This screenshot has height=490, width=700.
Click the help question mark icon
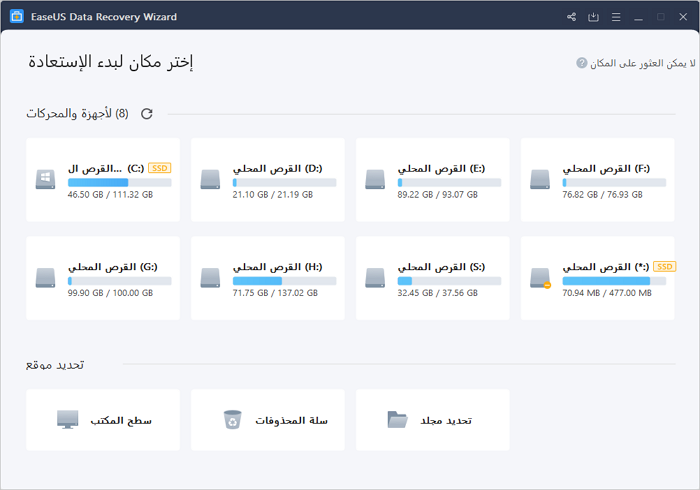pyautogui.click(x=582, y=63)
